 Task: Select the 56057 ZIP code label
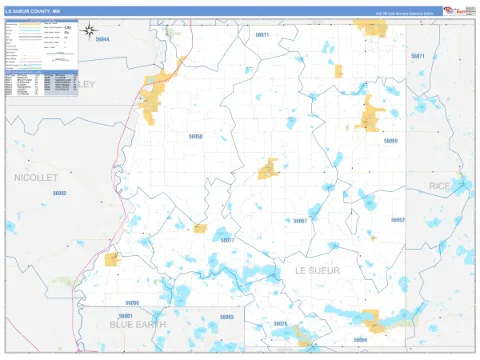(300, 221)
